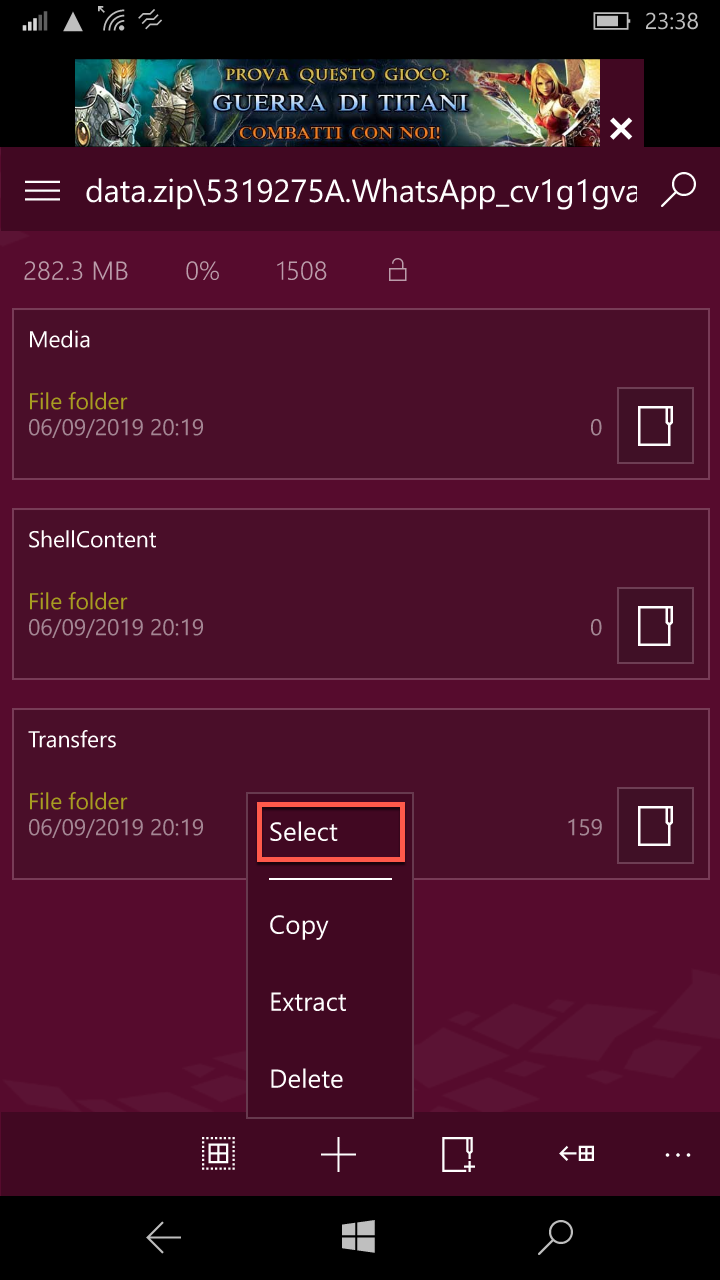The height and width of the screenshot is (1280, 720).
Task: Toggle selection box for Transfers folder
Action: pos(656,826)
